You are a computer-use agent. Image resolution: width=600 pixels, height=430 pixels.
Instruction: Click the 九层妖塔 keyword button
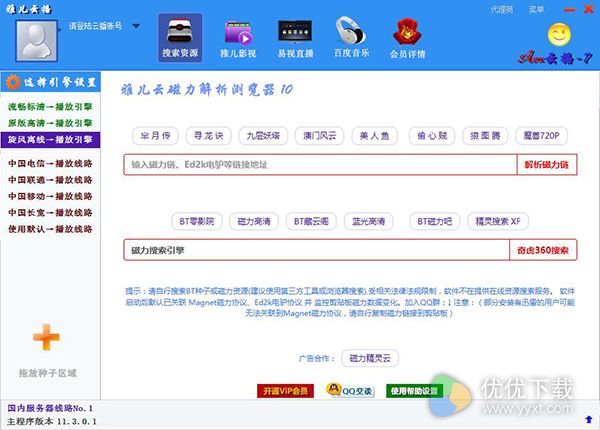point(263,136)
